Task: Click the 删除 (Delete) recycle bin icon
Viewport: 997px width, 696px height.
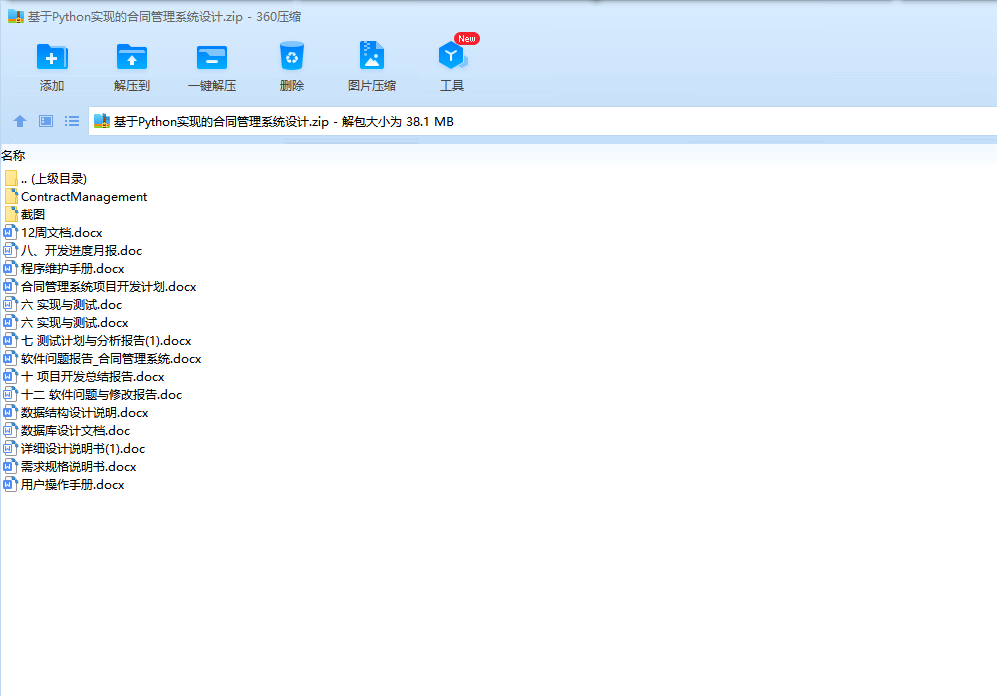Action: click(x=292, y=57)
